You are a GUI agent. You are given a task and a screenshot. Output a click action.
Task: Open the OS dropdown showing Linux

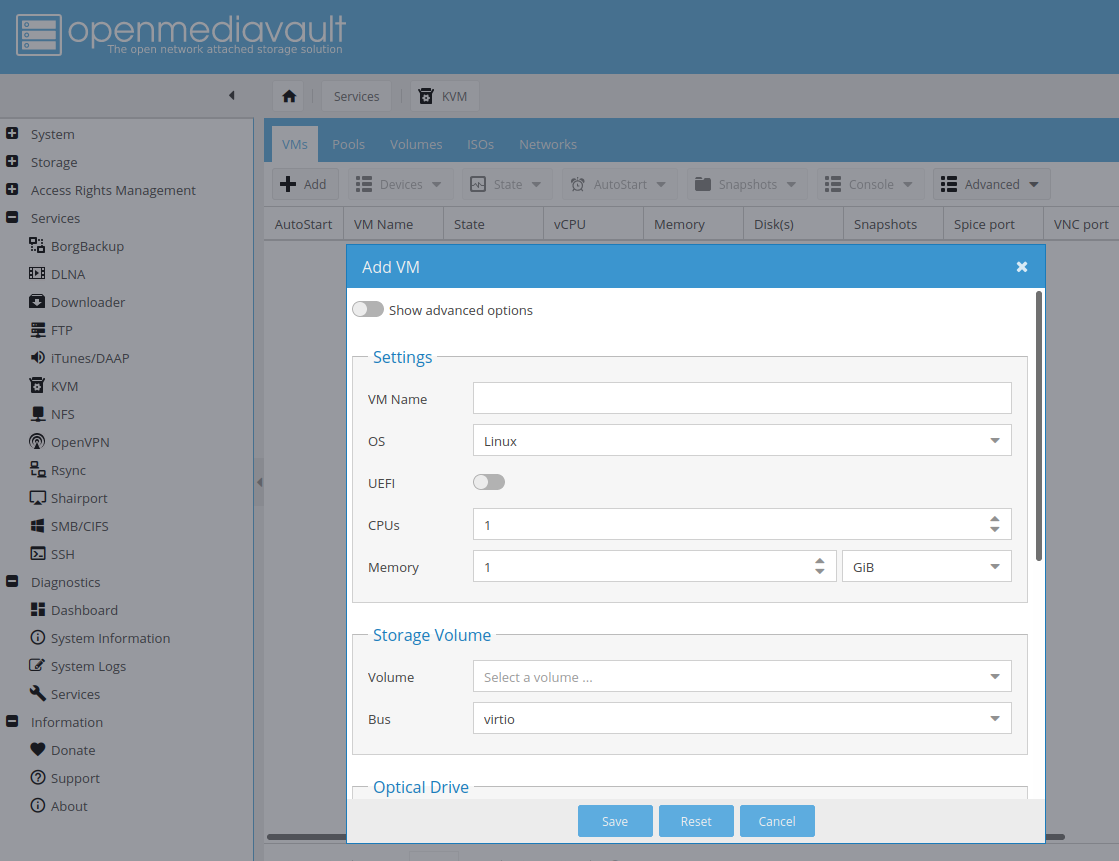pyautogui.click(x=741, y=441)
